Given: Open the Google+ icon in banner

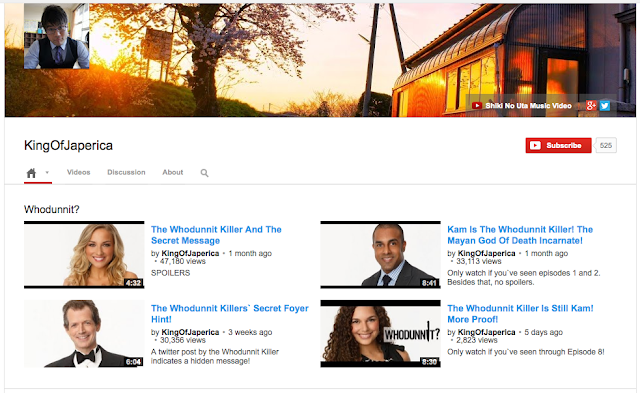Looking at the screenshot, I should click(x=591, y=106).
